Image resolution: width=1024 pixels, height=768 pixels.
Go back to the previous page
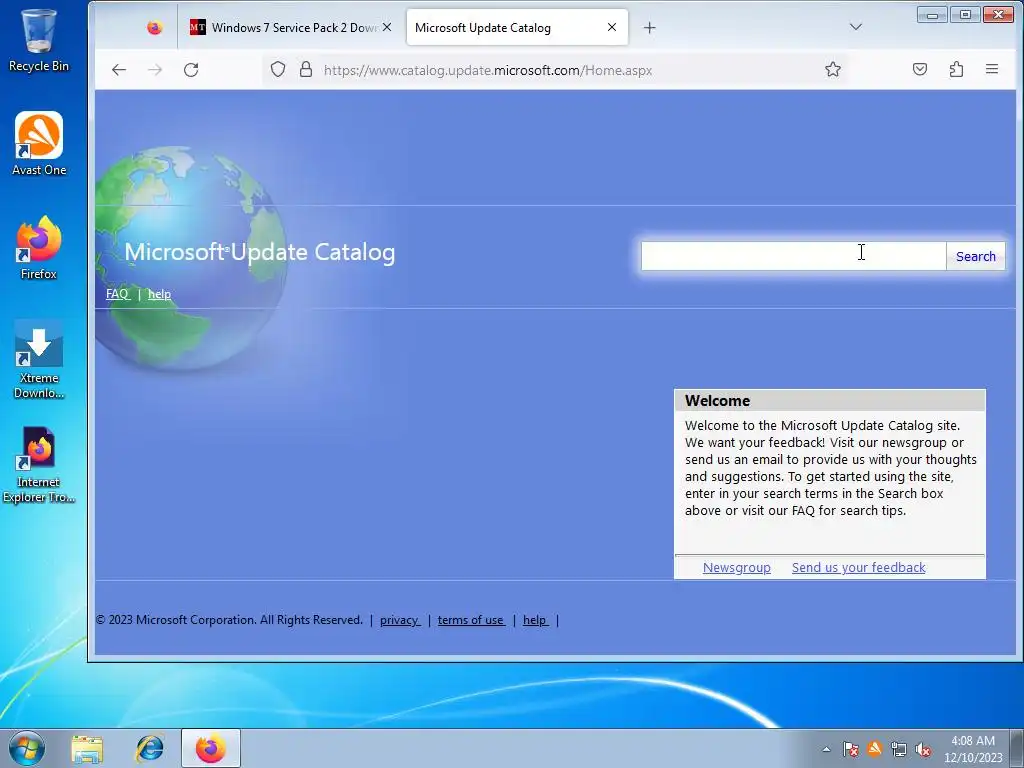pos(118,70)
